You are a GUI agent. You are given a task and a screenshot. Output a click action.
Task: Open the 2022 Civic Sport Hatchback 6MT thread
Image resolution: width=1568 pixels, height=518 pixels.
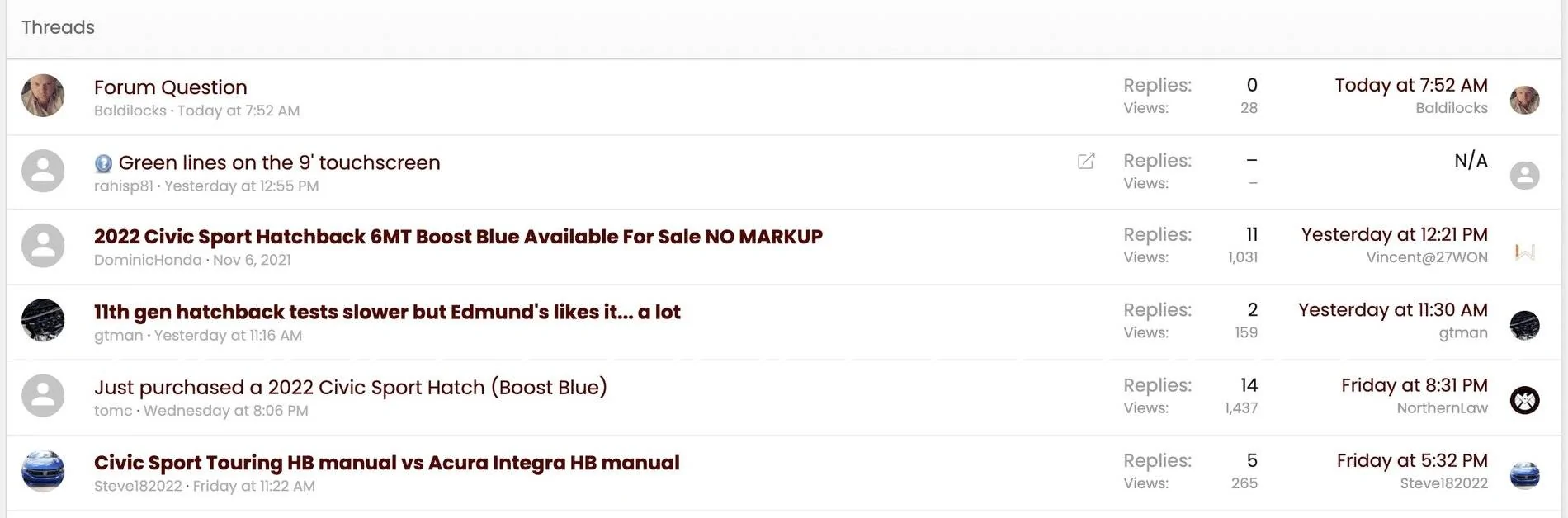[458, 237]
